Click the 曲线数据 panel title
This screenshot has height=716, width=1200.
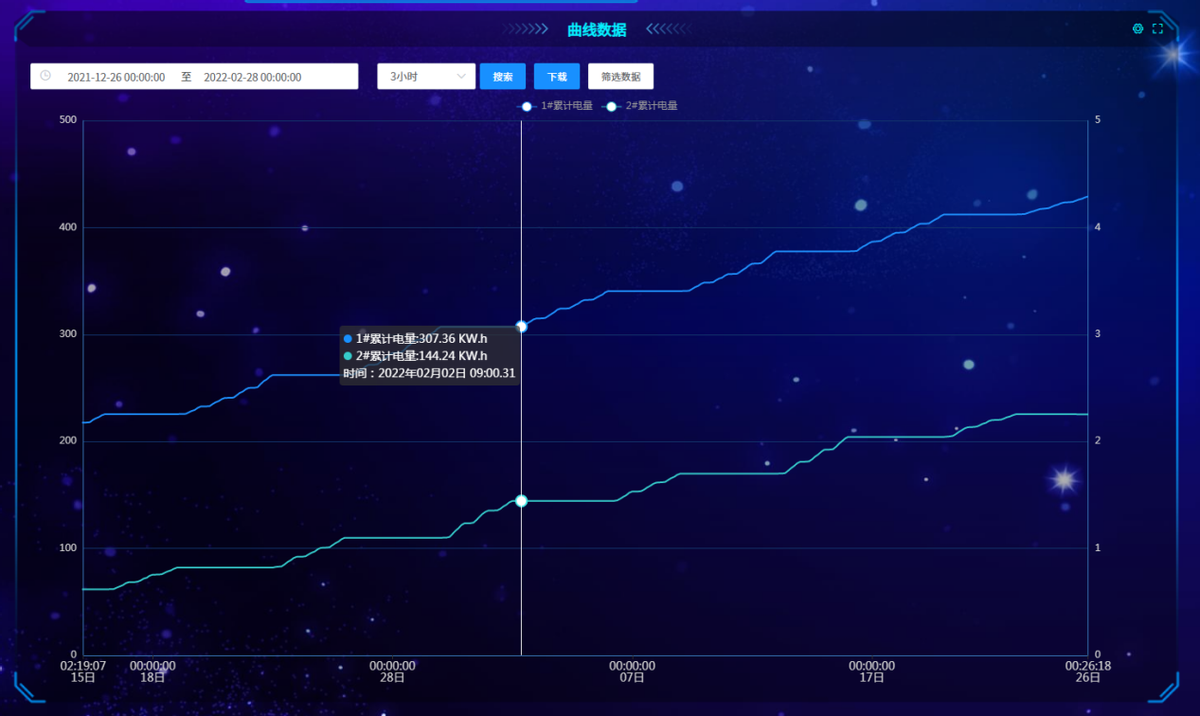point(596,30)
